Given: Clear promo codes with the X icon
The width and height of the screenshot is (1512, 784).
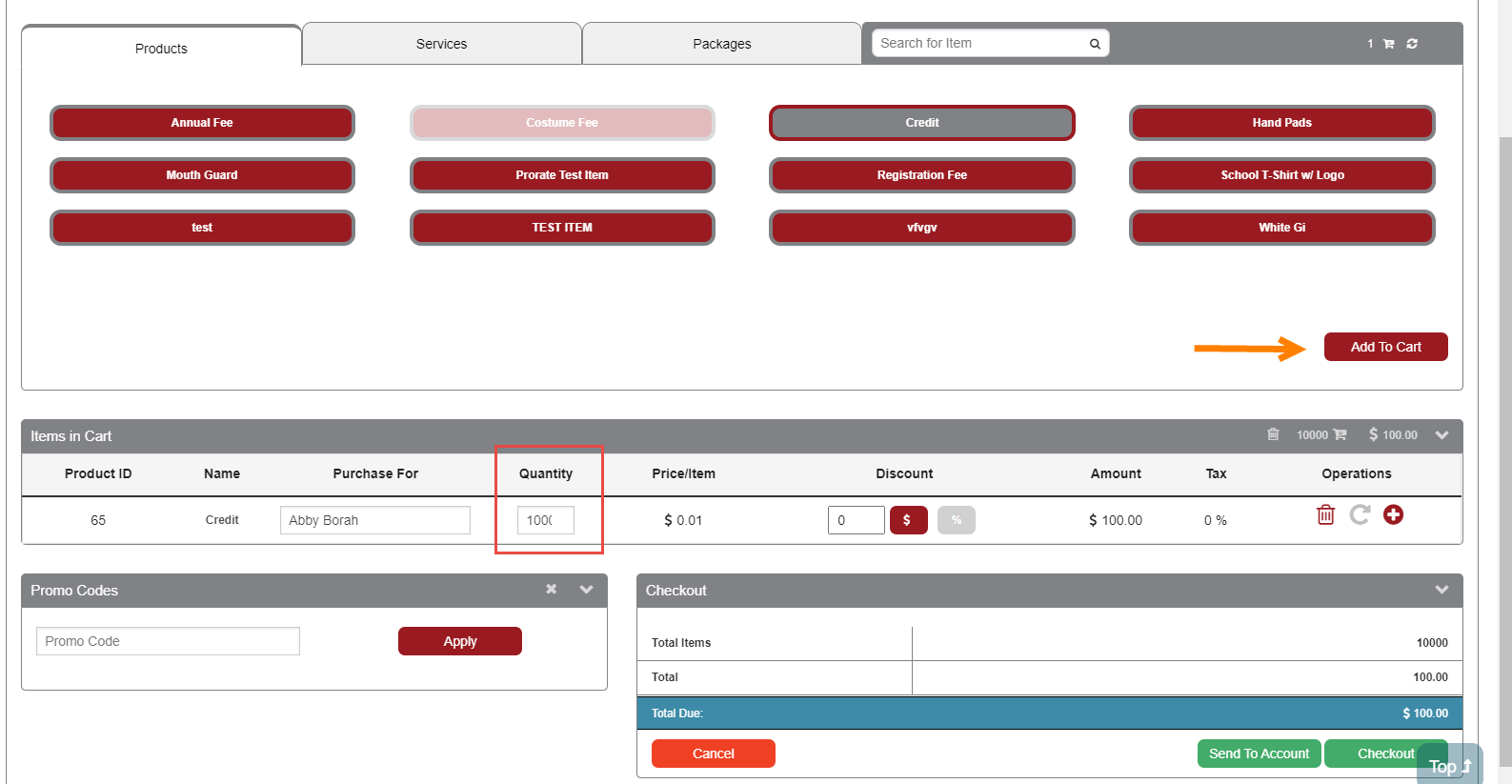Looking at the screenshot, I should pos(551,590).
